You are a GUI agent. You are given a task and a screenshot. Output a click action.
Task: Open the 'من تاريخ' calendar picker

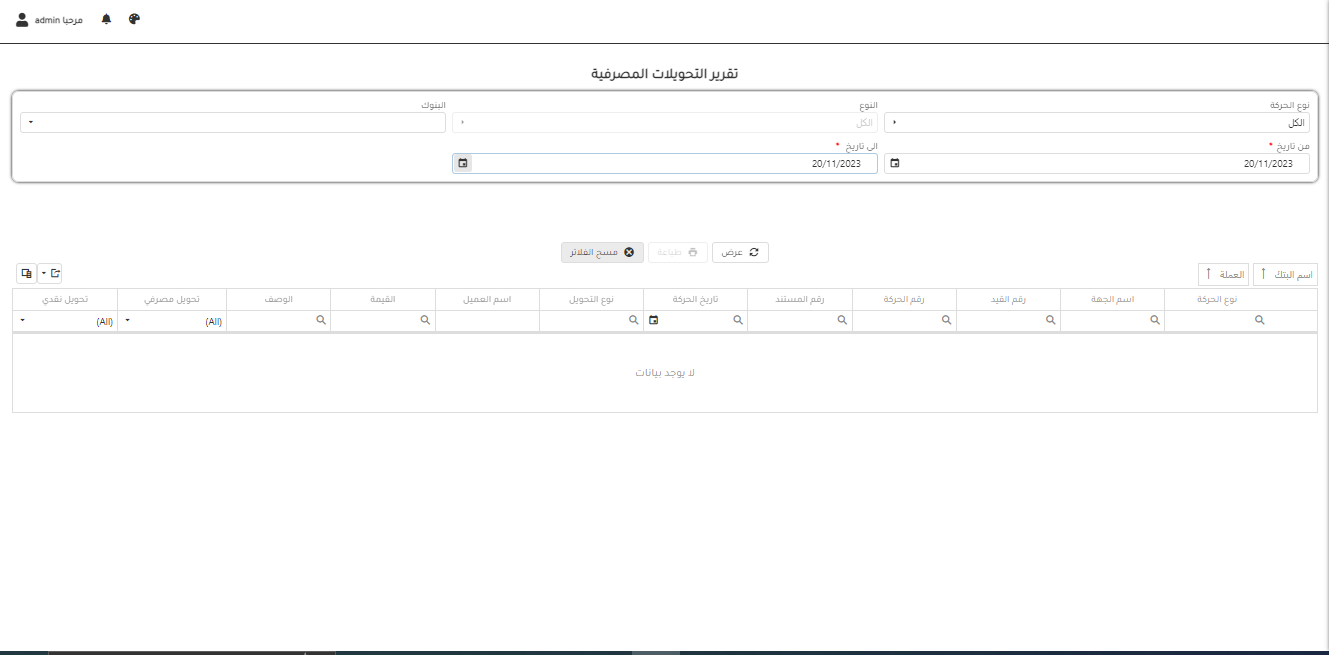click(894, 163)
